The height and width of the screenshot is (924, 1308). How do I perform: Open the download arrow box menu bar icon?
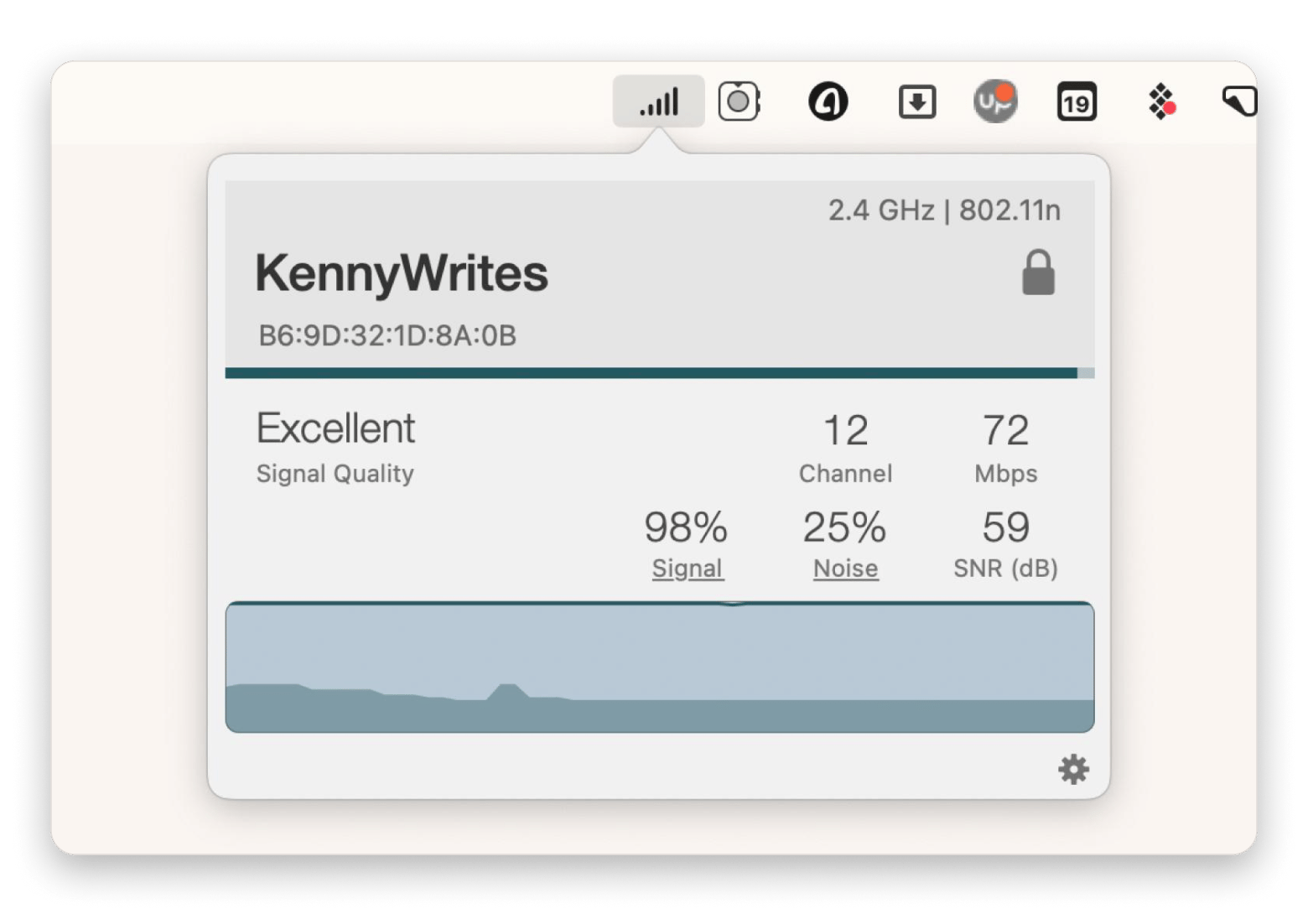pos(916,102)
